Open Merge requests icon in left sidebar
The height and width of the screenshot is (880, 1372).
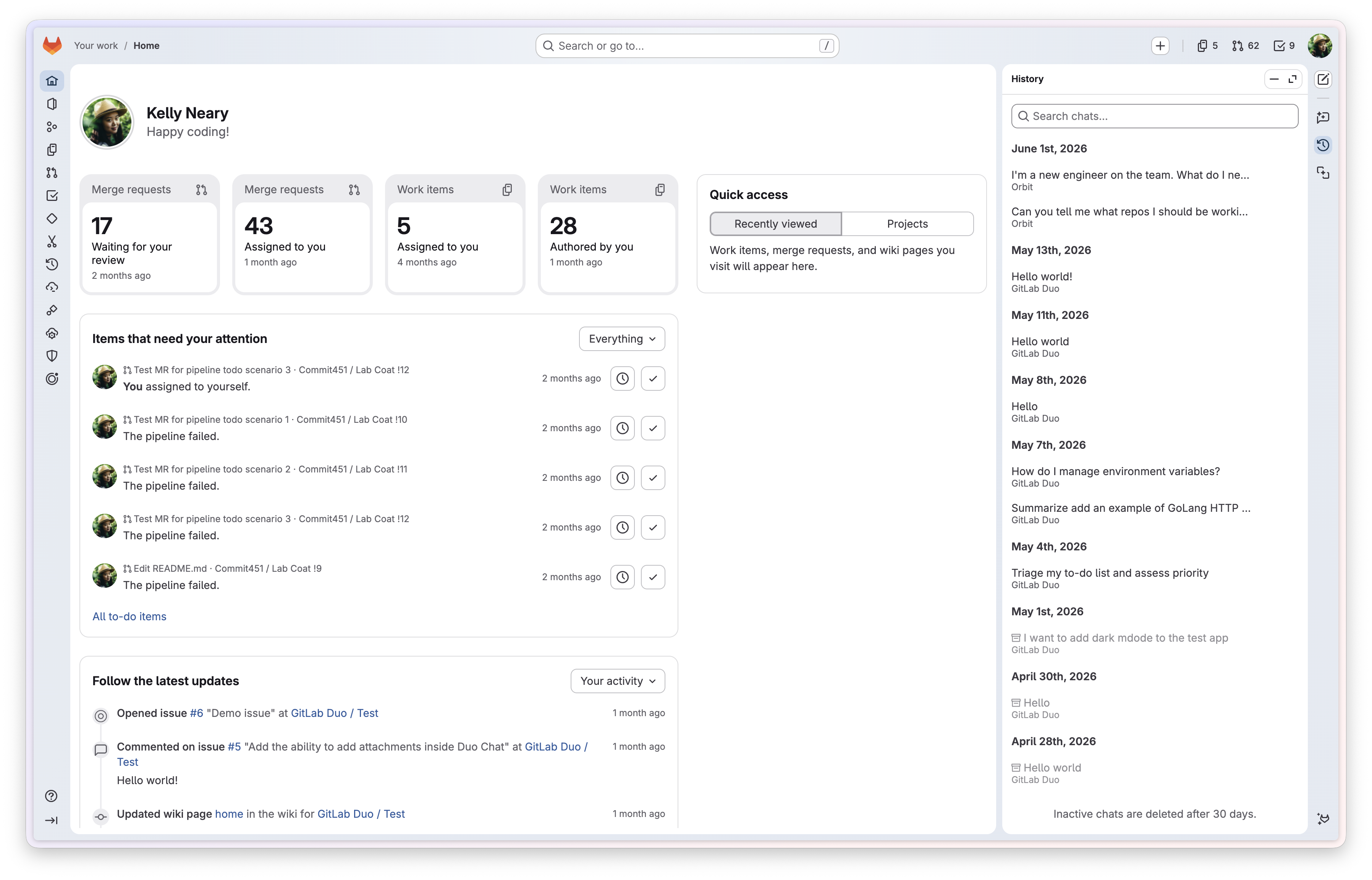52,173
